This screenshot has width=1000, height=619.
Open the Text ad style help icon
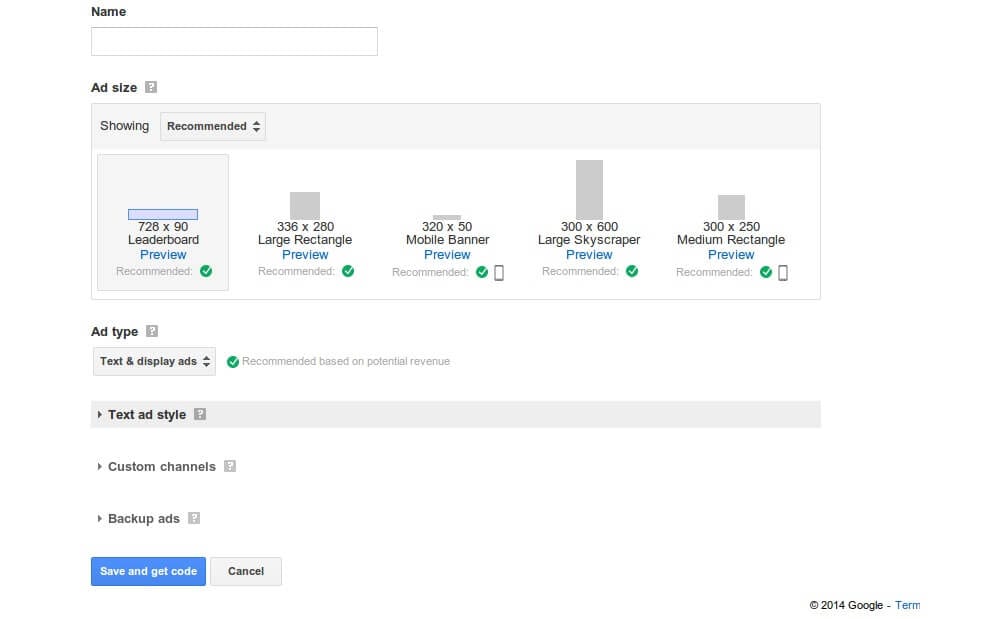point(200,414)
